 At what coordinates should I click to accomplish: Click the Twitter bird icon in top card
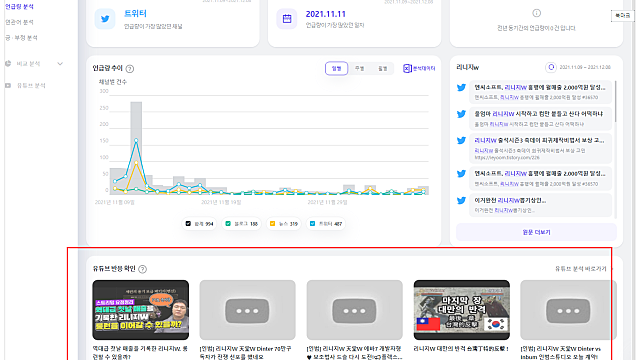click(x=105, y=19)
